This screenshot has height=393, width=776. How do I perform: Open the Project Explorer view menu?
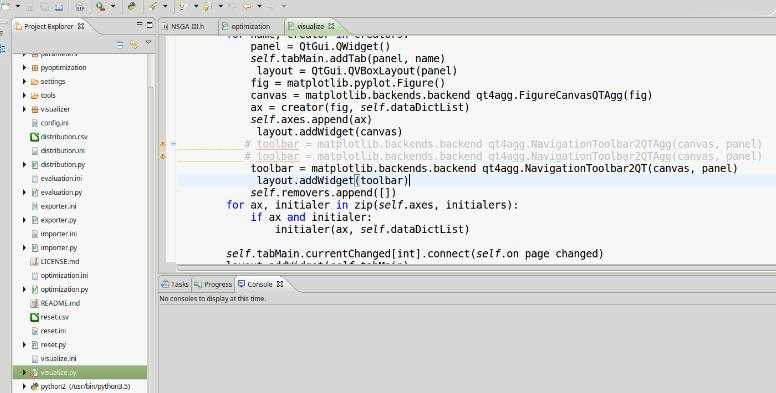148,44
